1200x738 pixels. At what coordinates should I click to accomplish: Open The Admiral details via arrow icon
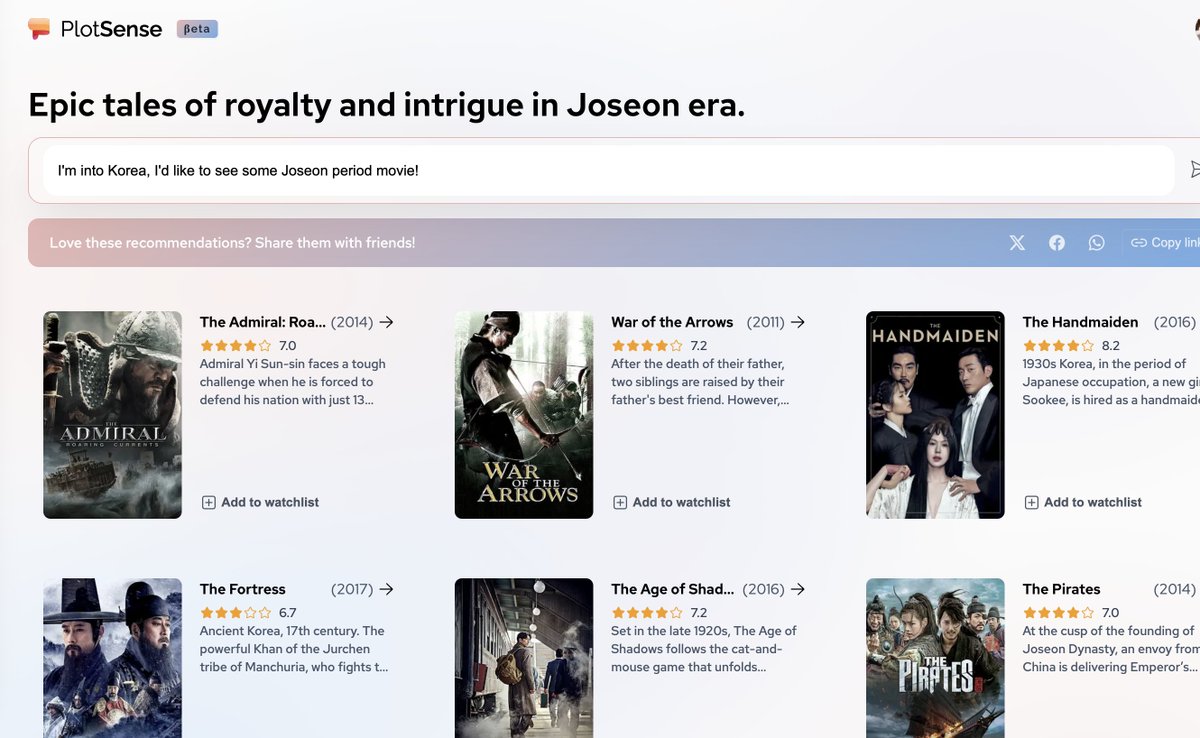click(387, 322)
